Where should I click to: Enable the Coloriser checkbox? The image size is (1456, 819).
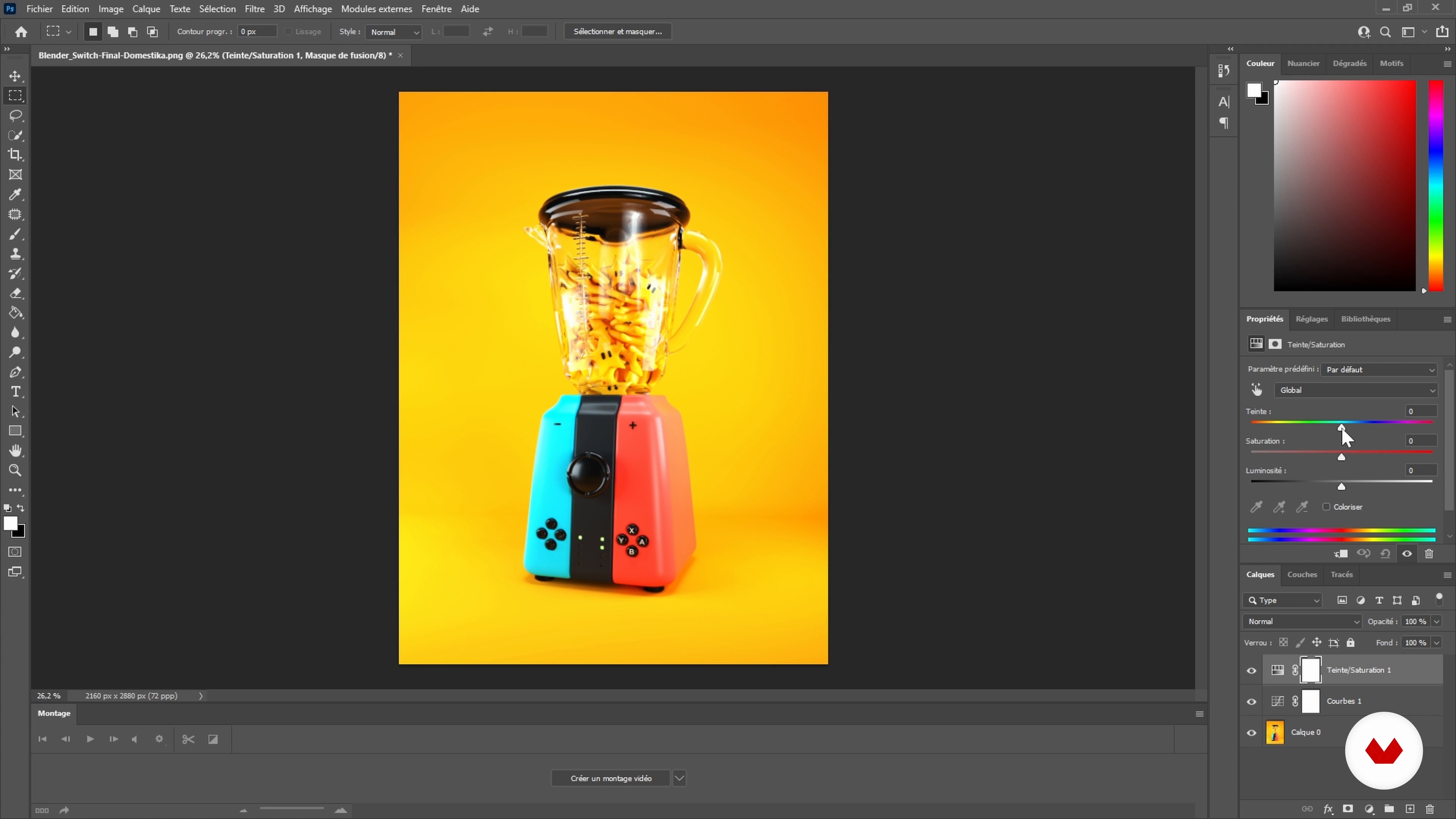[x=1326, y=507]
